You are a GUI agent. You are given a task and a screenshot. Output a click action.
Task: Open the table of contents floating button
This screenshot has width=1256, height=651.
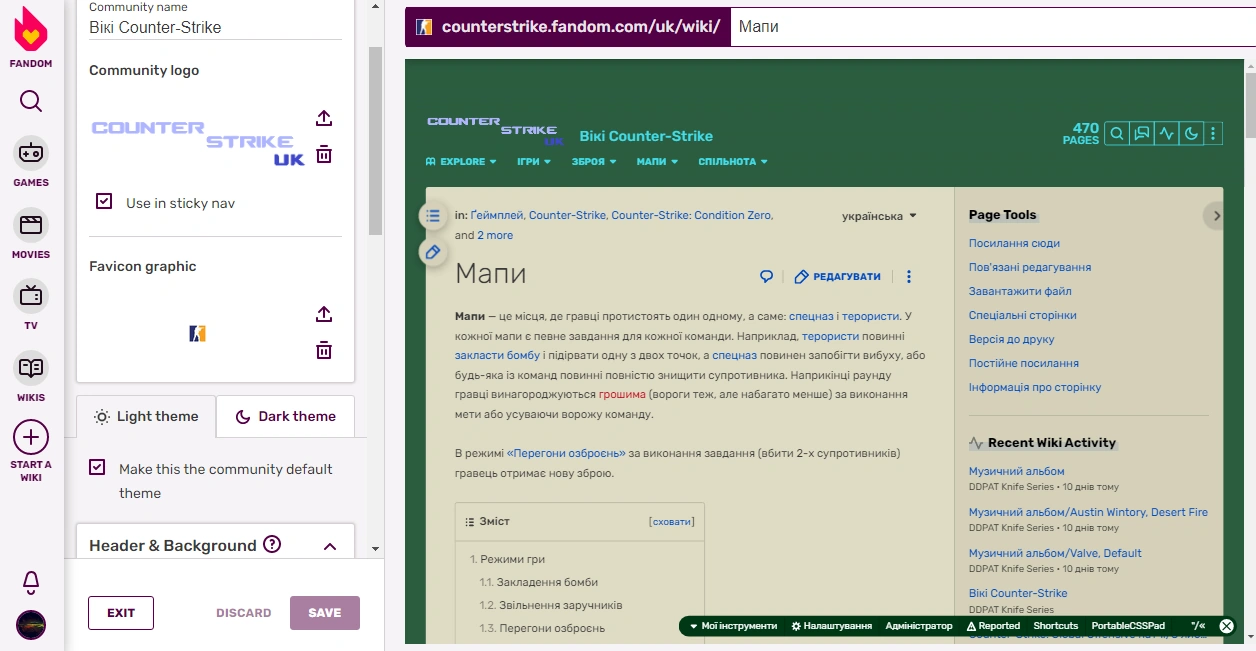pyautogui.click(x=433, y=215)
